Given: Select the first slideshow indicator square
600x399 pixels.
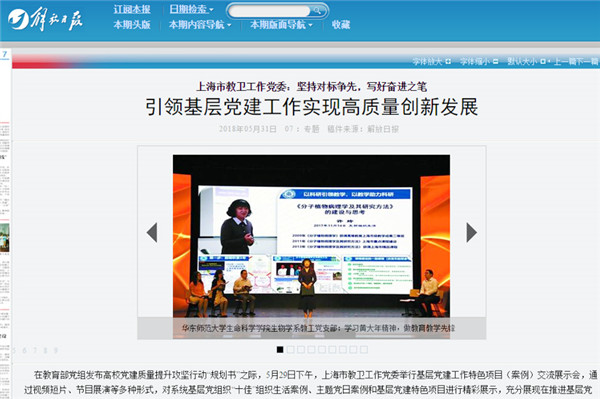Looking at the screenshot, I should point(280,349).
